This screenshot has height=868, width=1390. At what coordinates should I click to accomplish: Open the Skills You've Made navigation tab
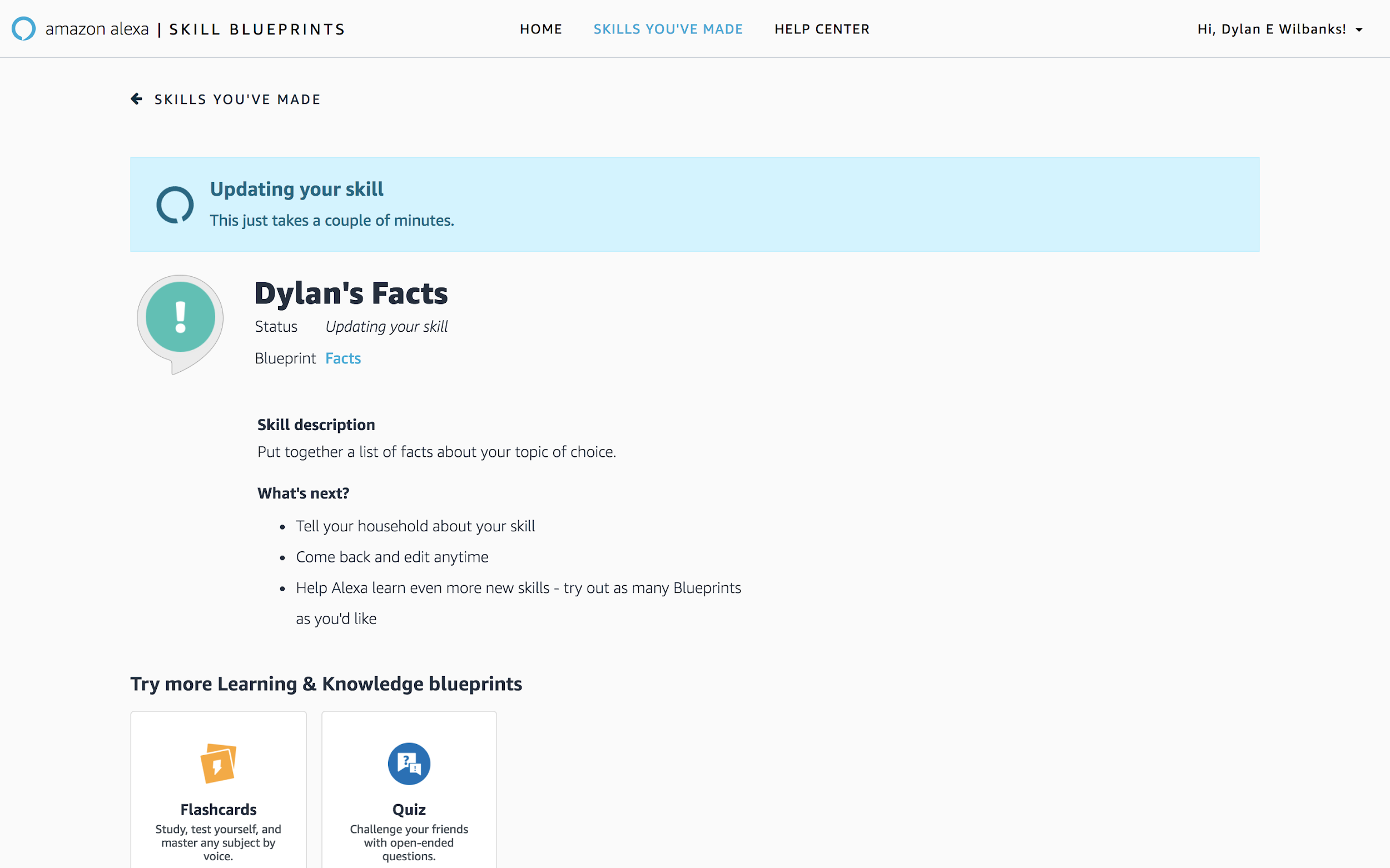[x=668, y=28]
